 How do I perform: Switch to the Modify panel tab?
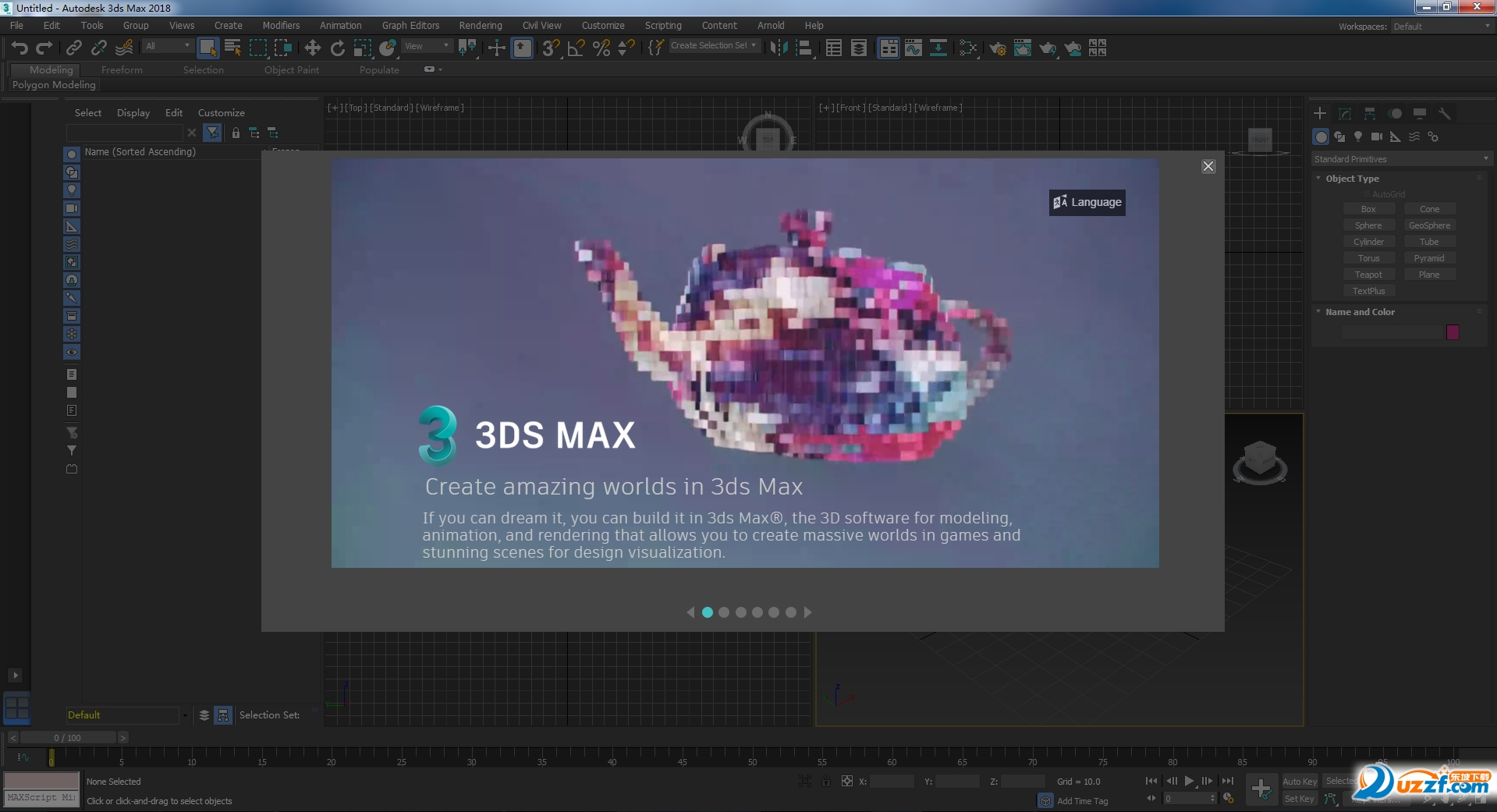tap(1345, 114)
